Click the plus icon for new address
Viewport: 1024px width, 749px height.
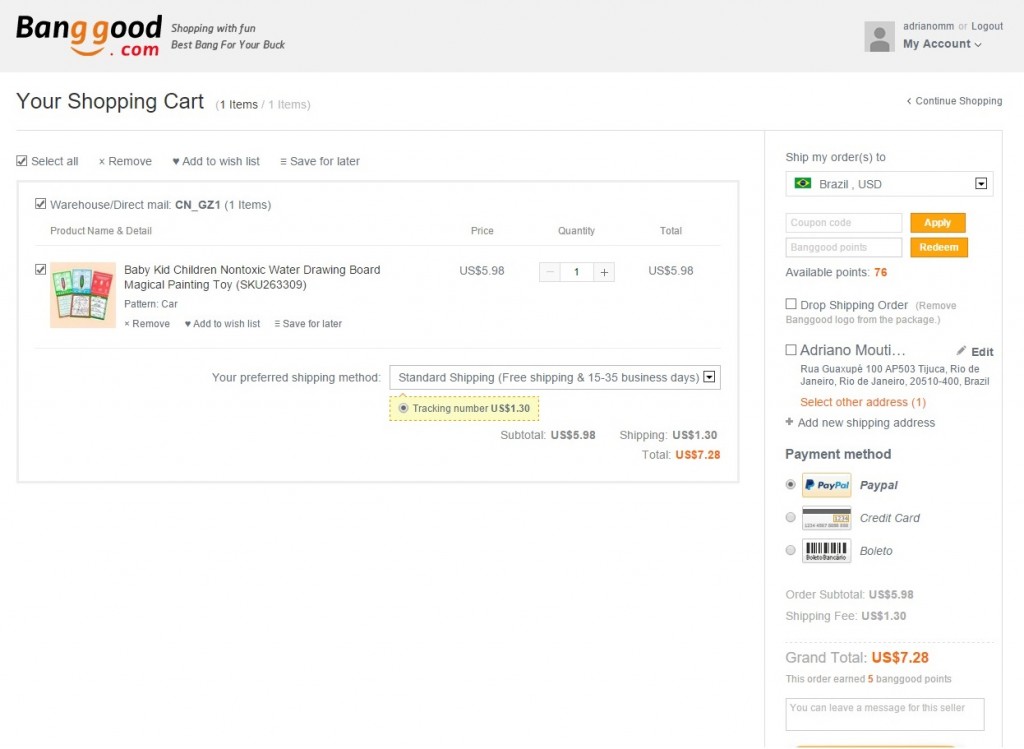(790, 422)
